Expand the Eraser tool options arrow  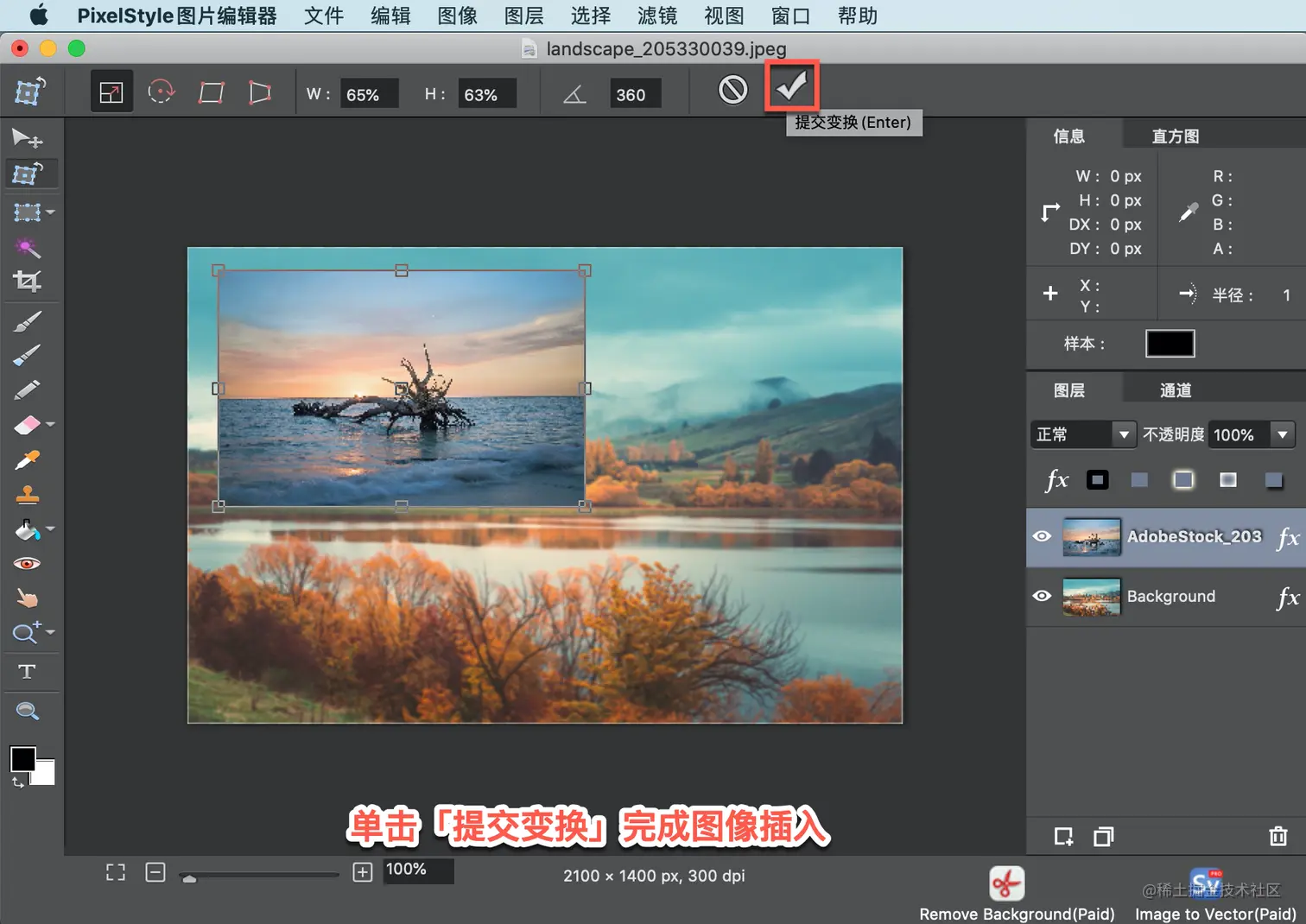point(50,424)
